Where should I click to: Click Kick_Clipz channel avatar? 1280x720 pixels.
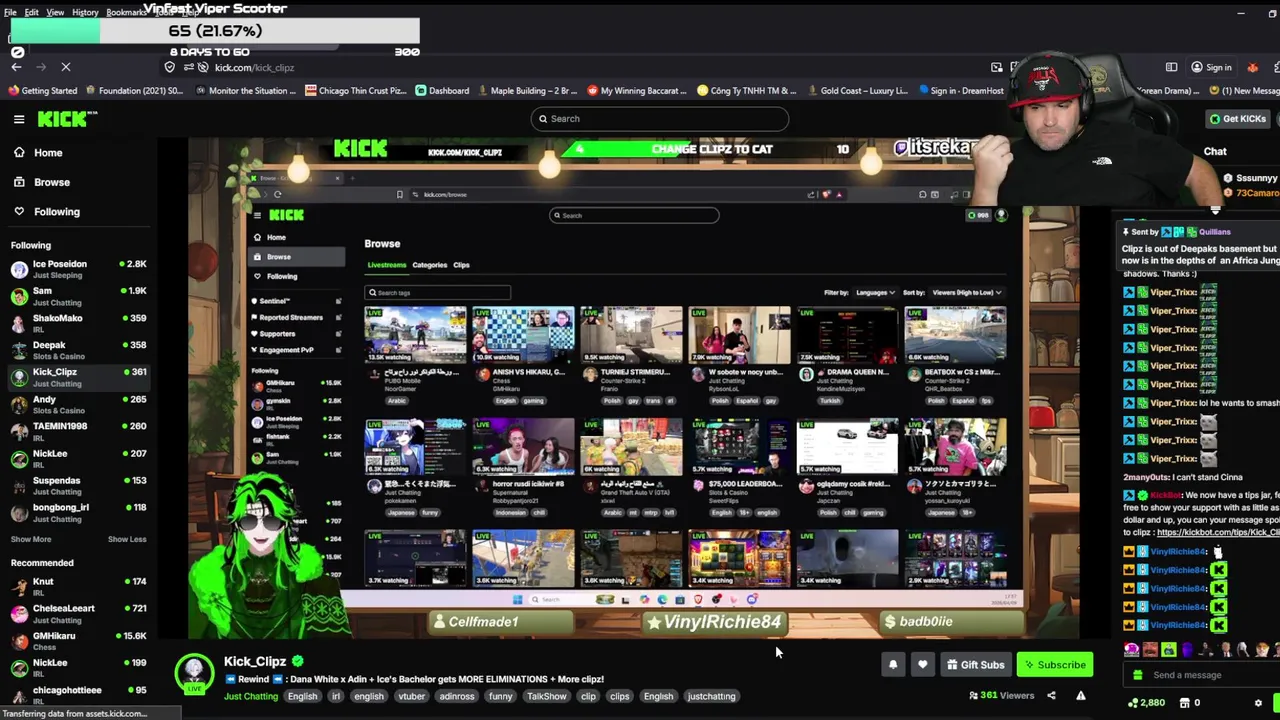194,674
